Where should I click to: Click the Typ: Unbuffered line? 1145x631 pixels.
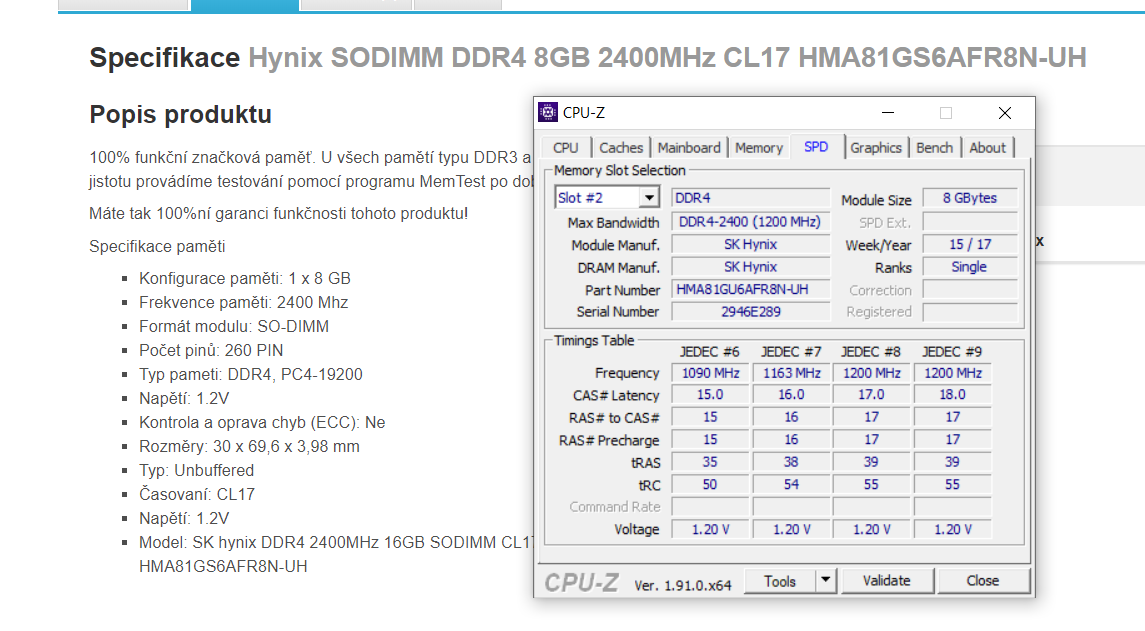[x=196, y=470]
